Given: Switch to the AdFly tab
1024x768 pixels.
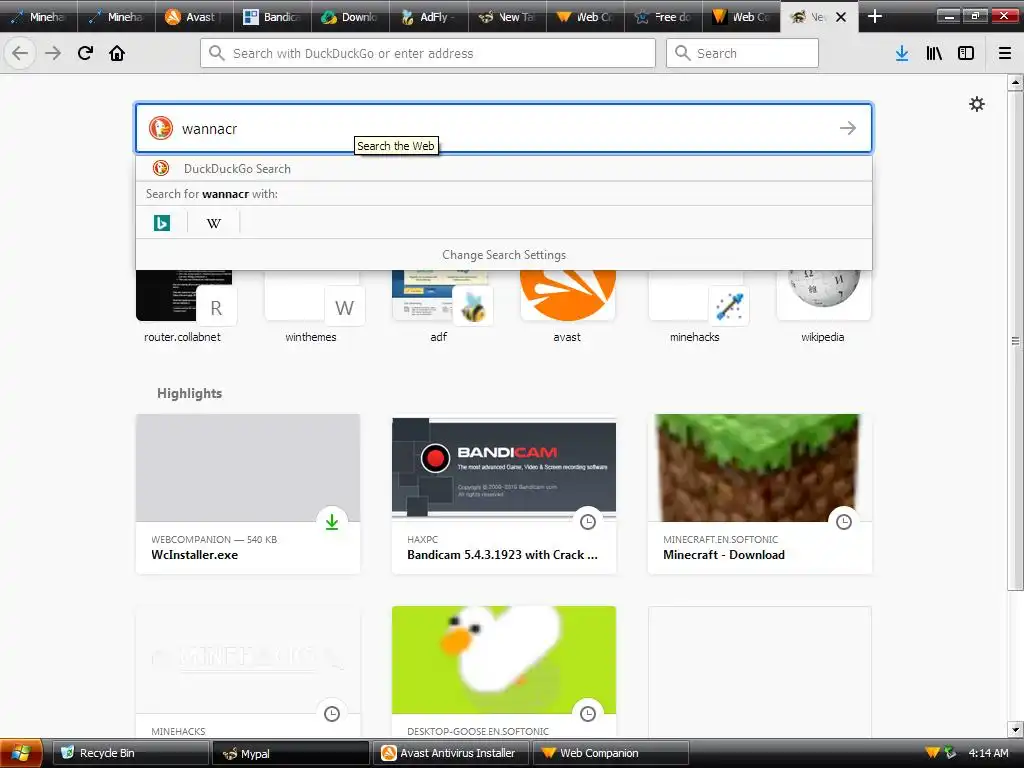Looking at the screenshot, I should point(428,17).
